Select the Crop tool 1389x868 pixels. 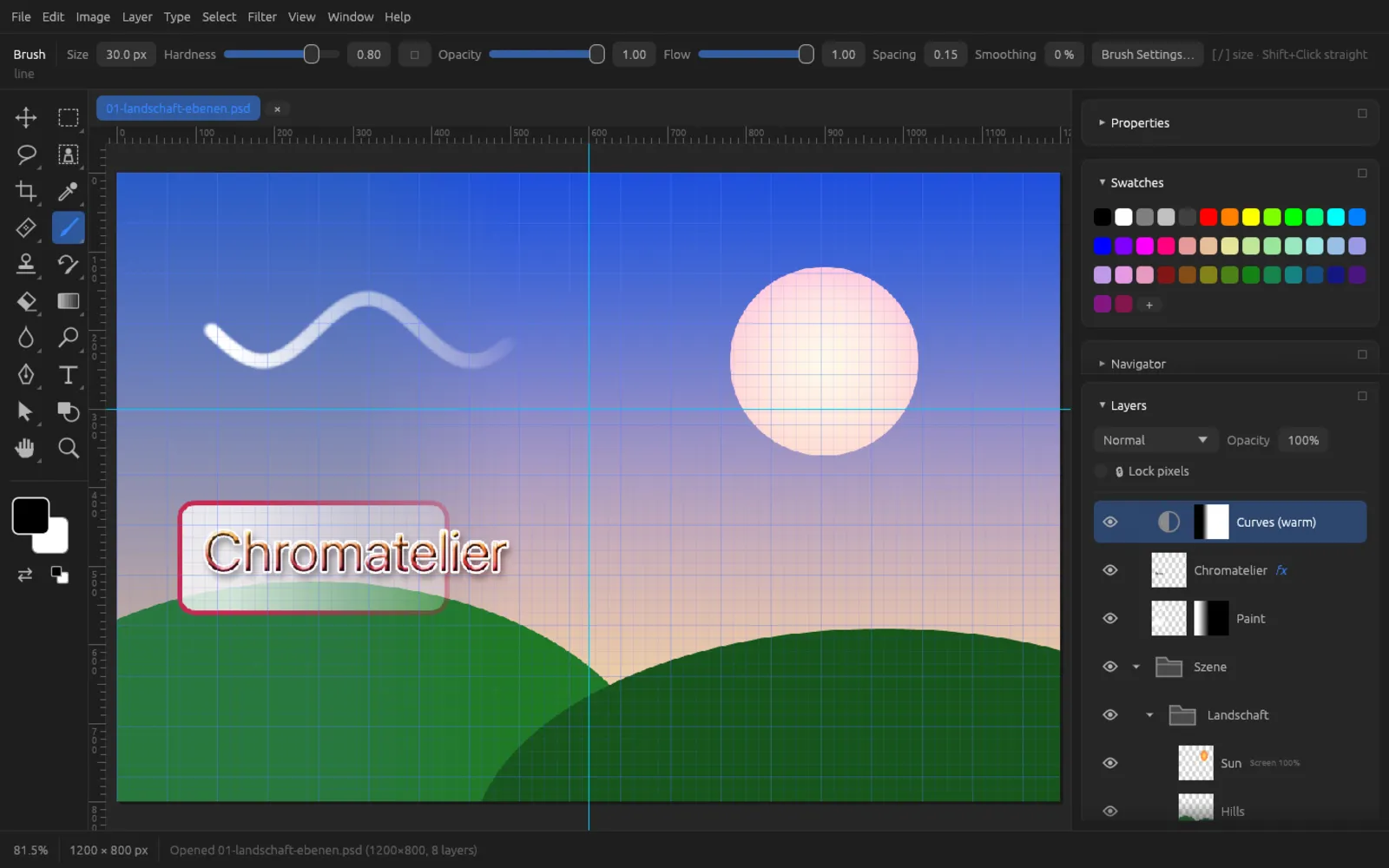coord(26,191)
